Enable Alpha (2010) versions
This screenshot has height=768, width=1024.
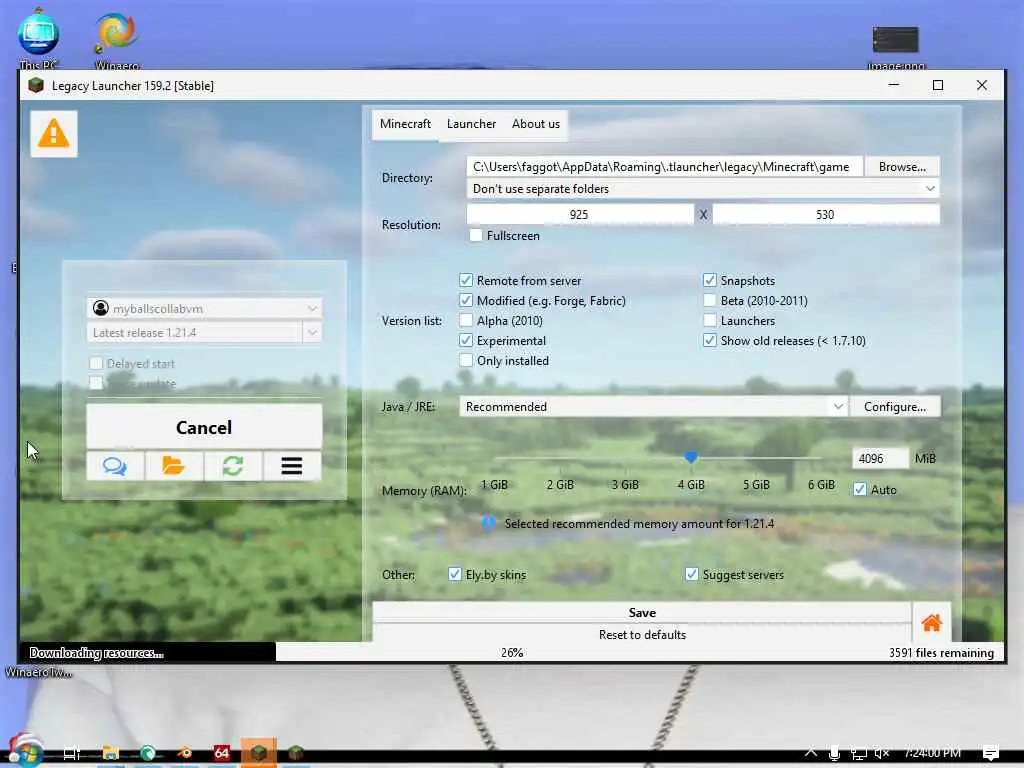pos(466,321)
